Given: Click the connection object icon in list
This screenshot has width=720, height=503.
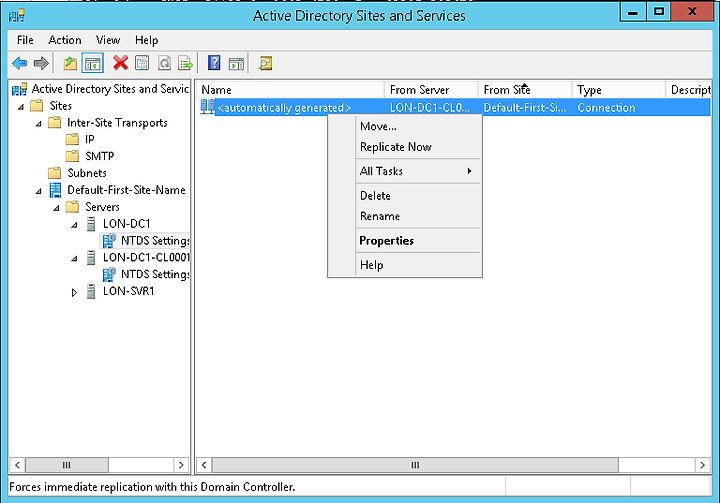Looking at the screenshot, I should click(x=208, y=107).
